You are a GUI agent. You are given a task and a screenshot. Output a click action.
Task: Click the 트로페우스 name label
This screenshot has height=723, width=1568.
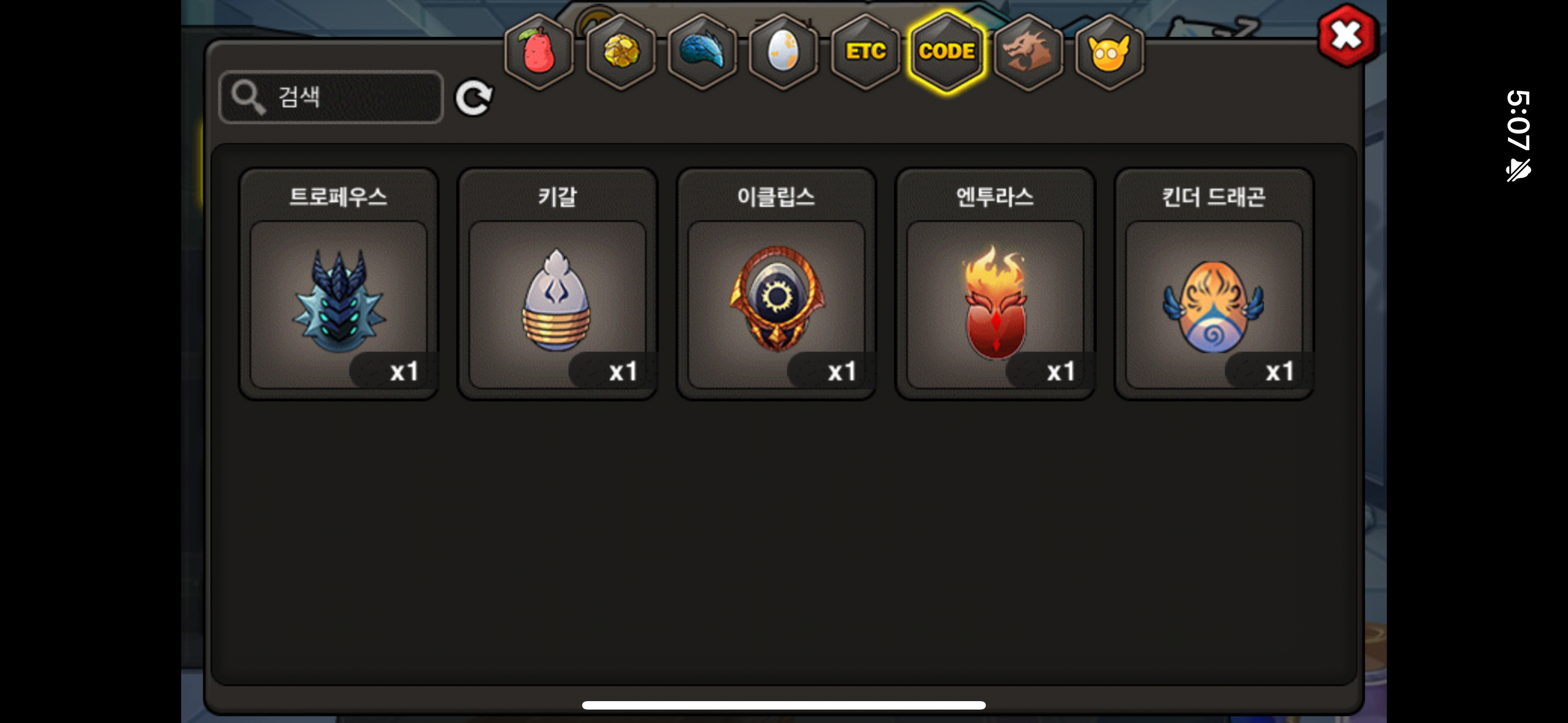[x=338, y=197]
